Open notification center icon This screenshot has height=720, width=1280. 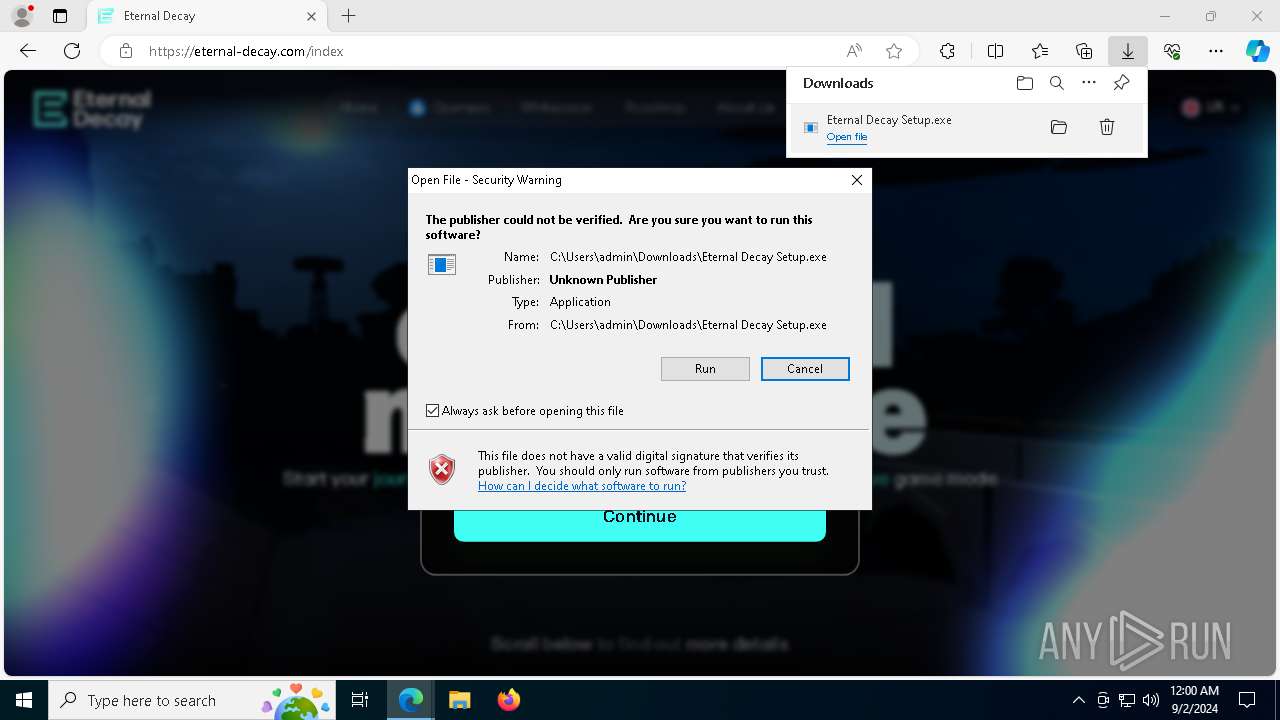[x=1247, y=700]
